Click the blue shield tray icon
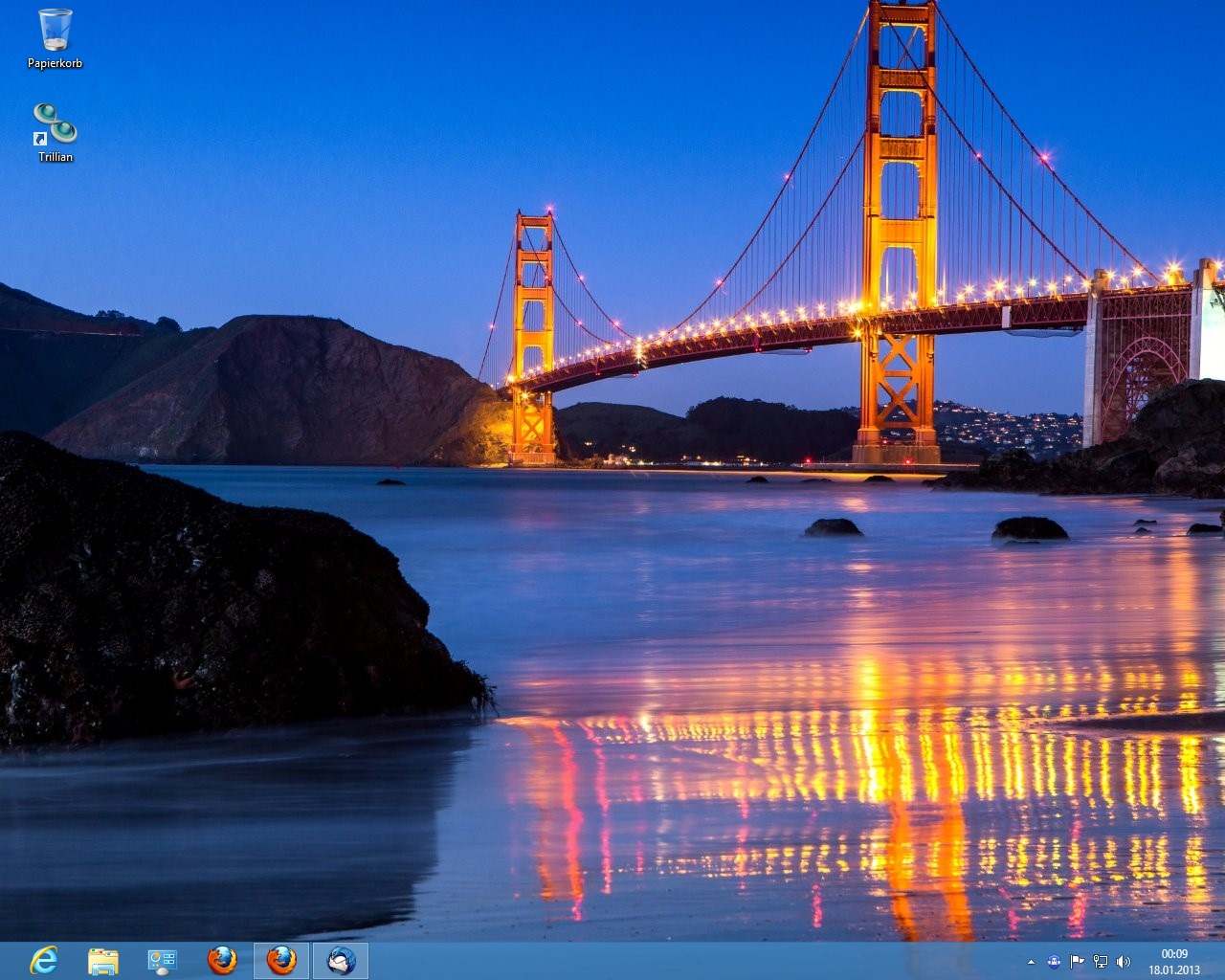Viewport: 1225px width, 980px height. tap(1054, 962)
